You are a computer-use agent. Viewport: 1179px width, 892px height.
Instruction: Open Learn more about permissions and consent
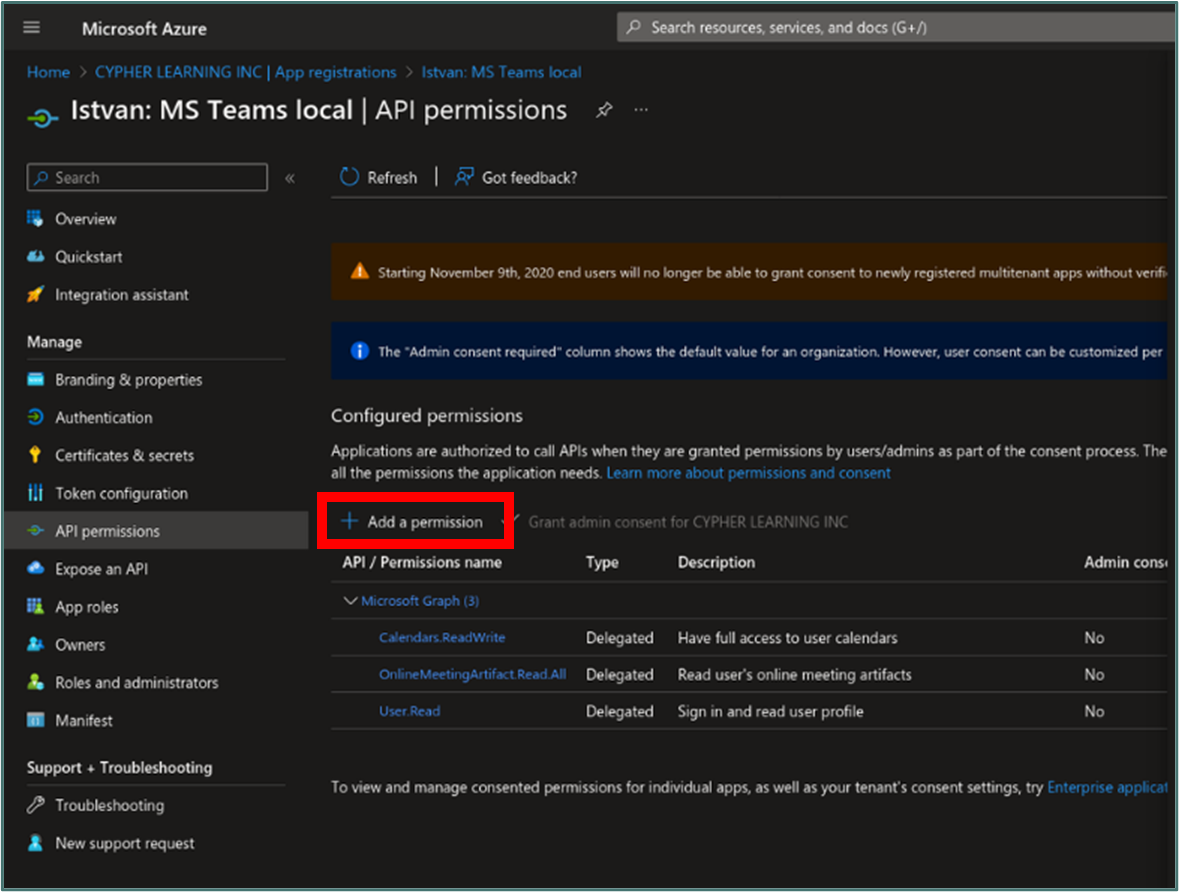coord(748,473)
